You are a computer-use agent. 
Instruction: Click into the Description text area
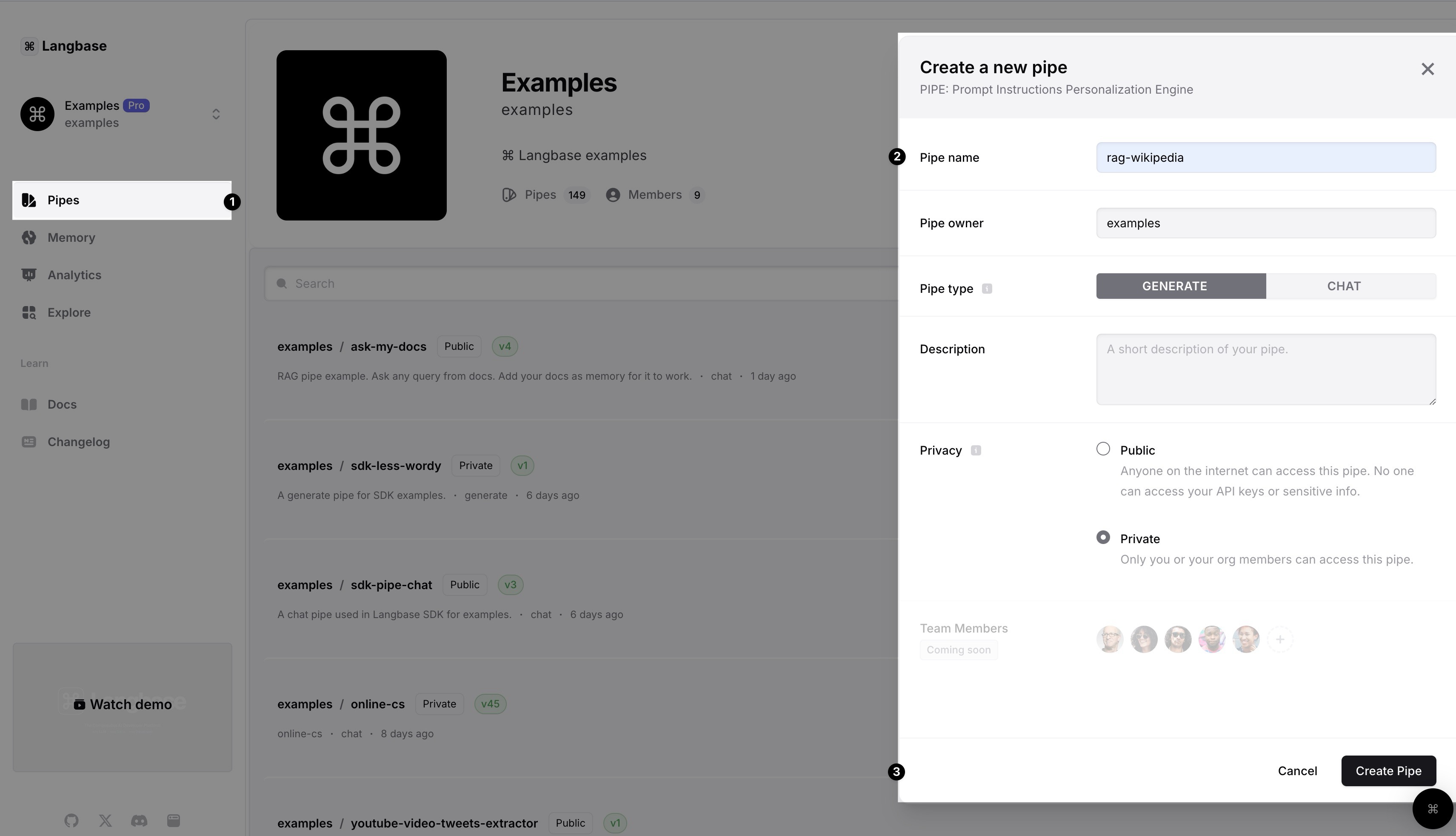pyautogui.click(x=1265, y=369)
